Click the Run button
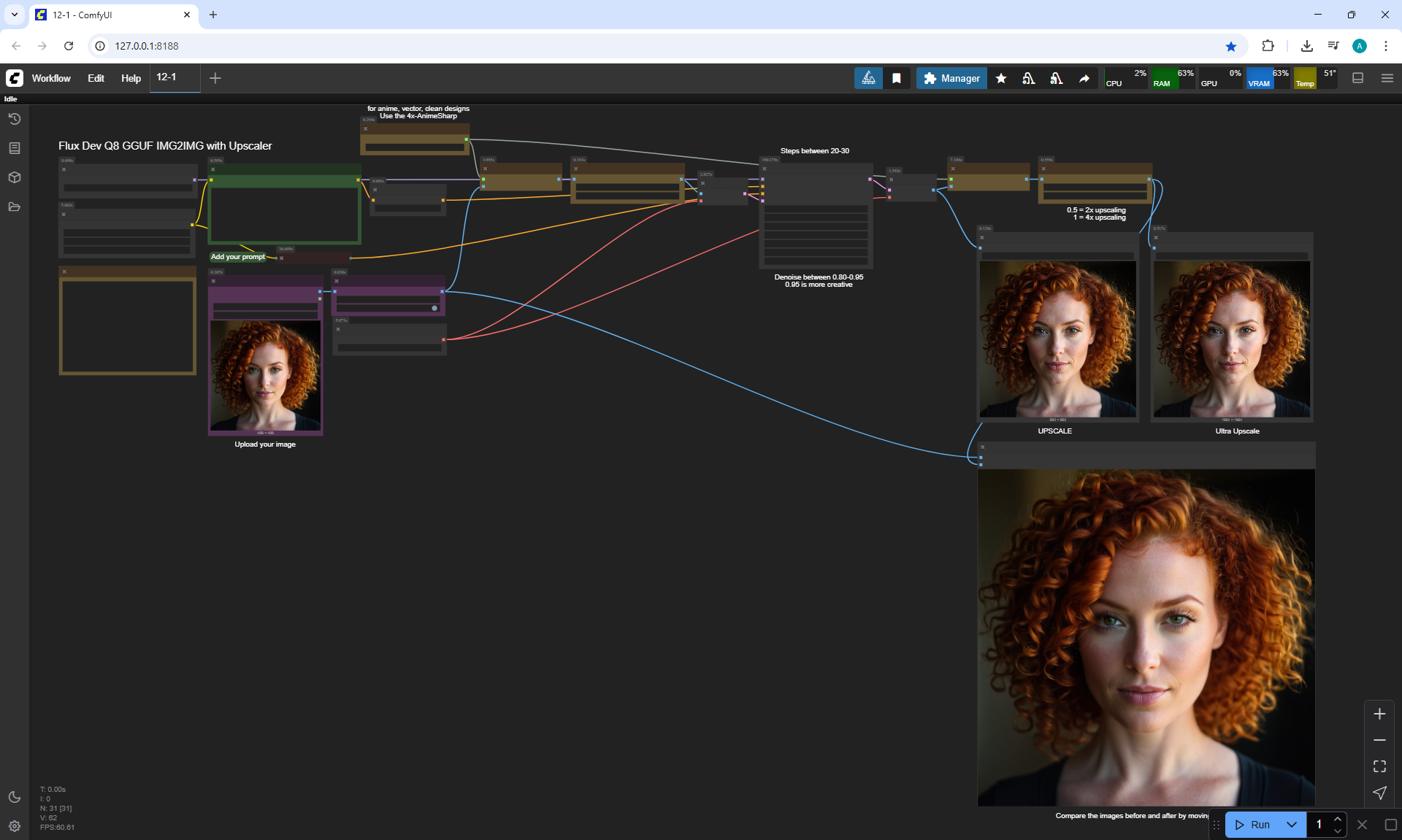Screen dimensions: 1402x840 click(x=1254, y=825)
